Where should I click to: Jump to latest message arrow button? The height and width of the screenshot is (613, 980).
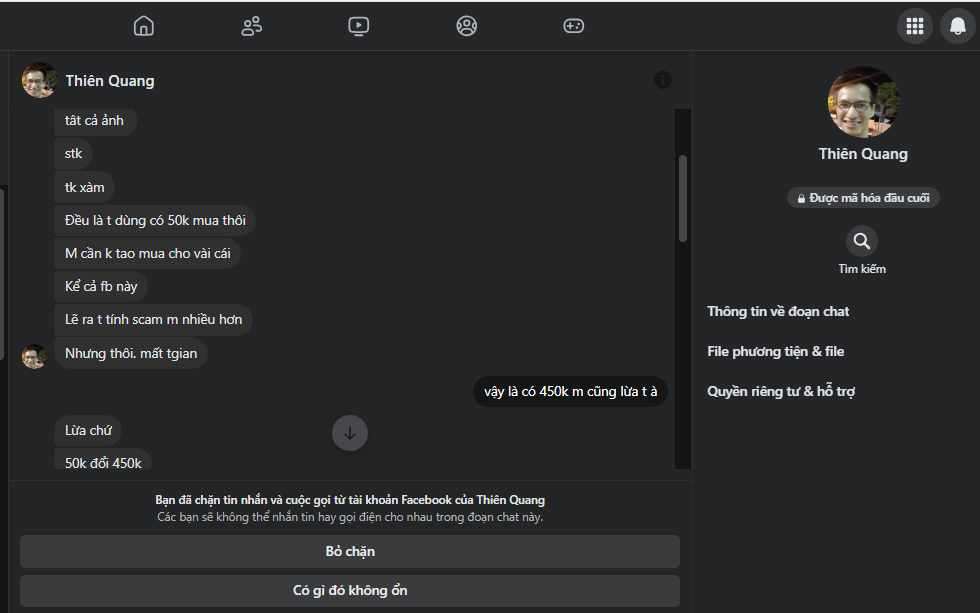[350, 433]
